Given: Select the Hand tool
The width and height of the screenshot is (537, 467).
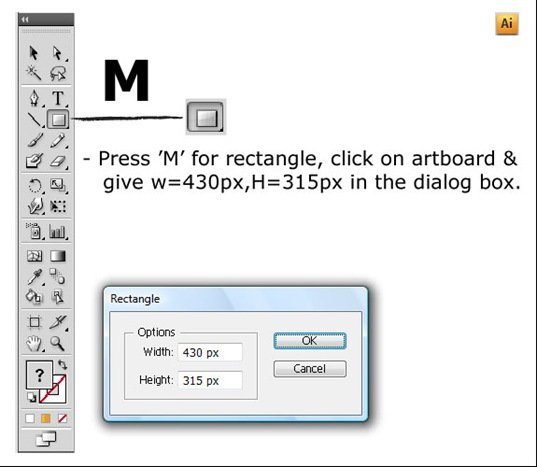Looking at the screenshot, I should pos(34,343).
